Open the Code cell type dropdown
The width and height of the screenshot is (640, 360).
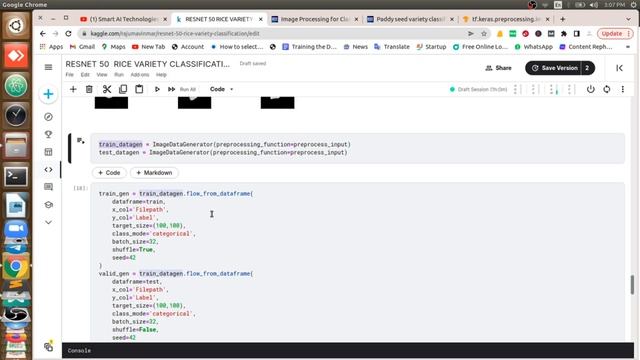(x=221, y=89)
